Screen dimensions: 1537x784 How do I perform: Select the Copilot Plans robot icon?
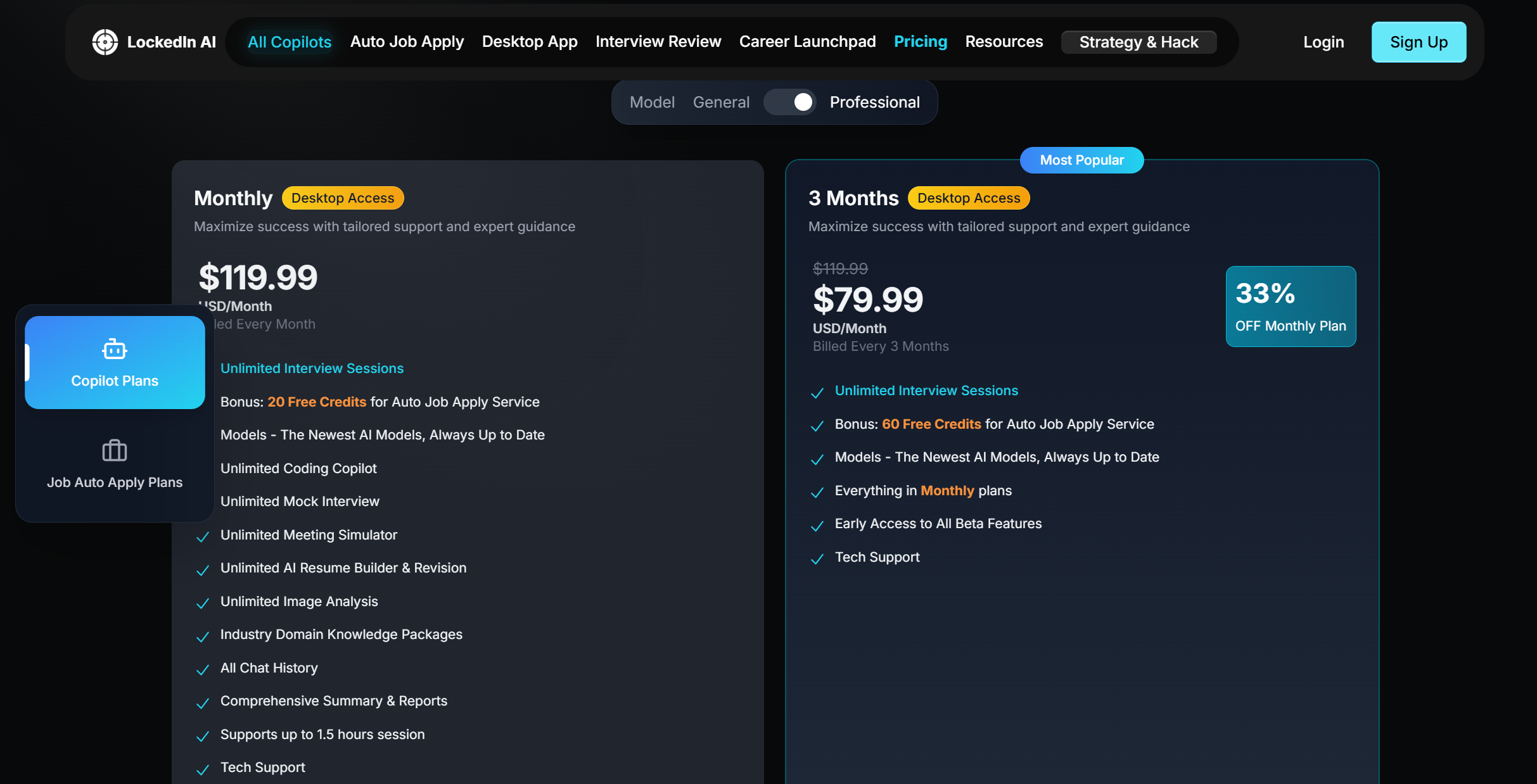tap(115, 349)
